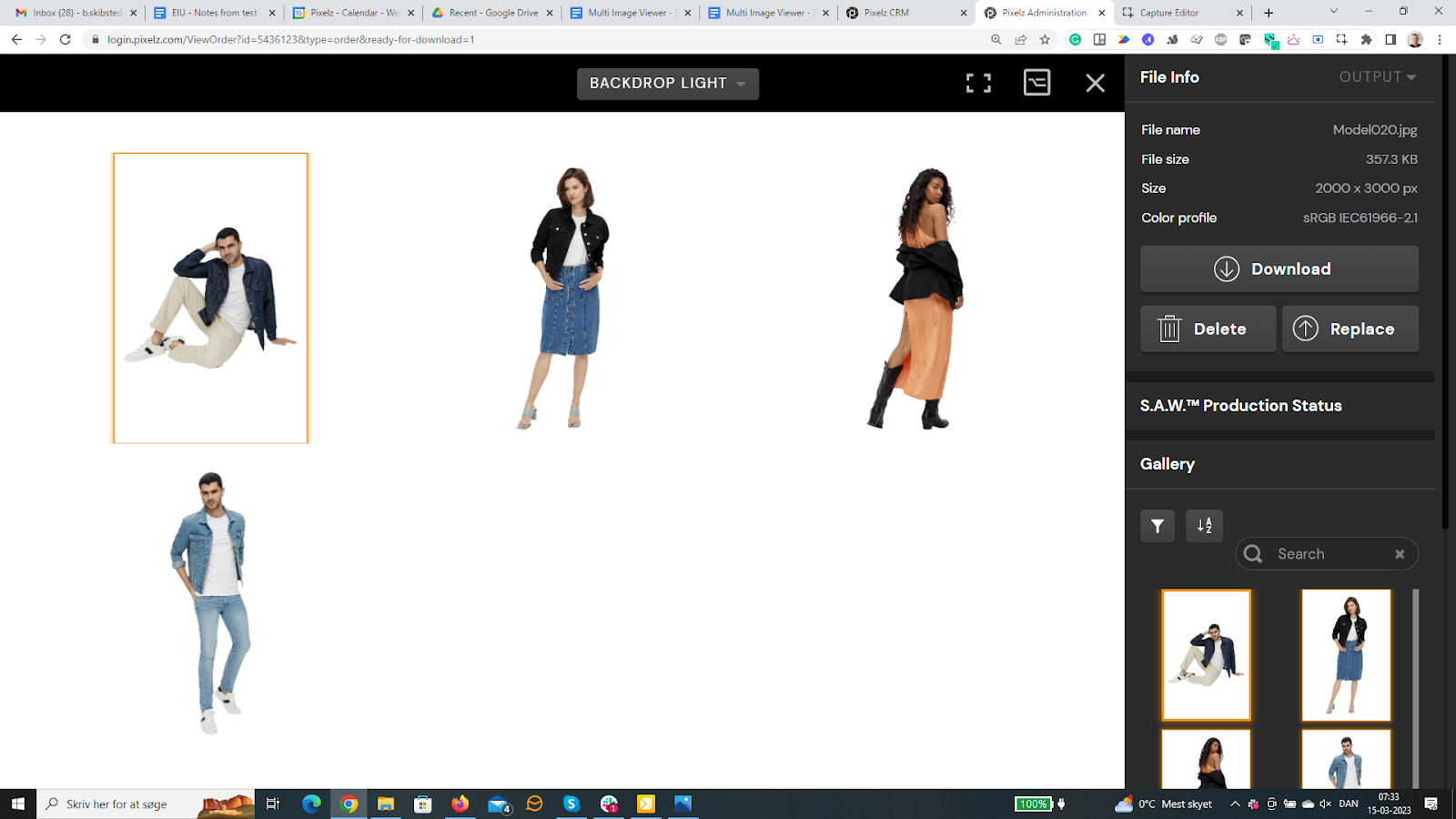Open the BACKDROP LIGHT dropdown
The image size is (1456, 819).
(x=667, y=84)
